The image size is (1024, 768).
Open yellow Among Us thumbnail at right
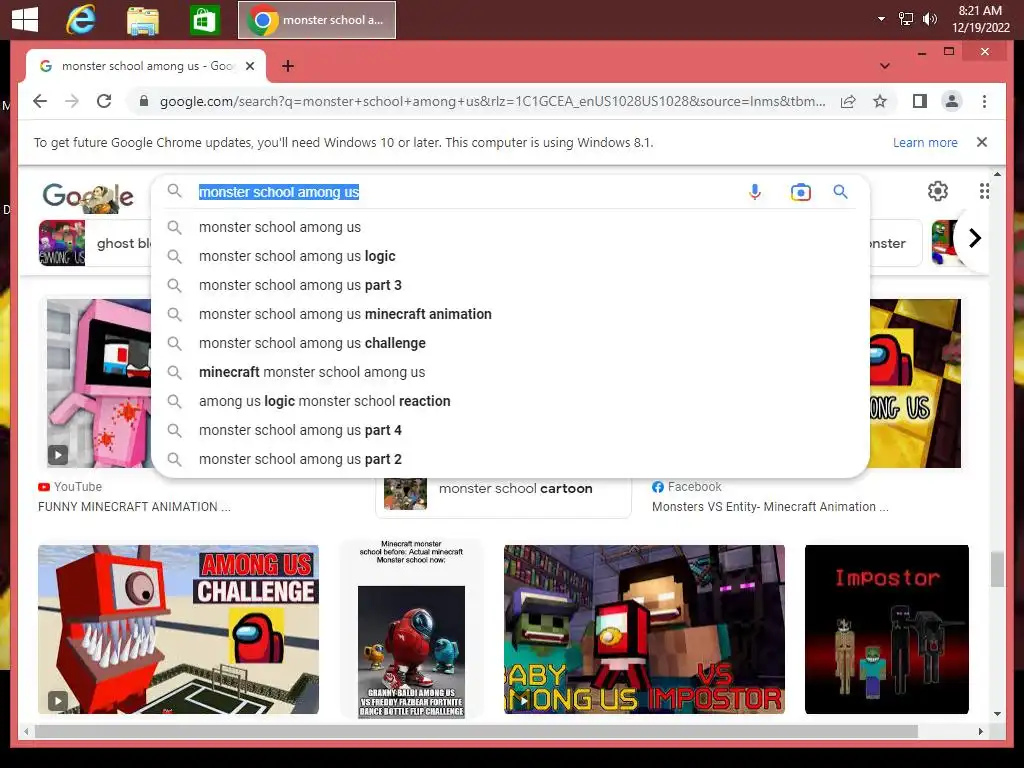tap(915, 383)
